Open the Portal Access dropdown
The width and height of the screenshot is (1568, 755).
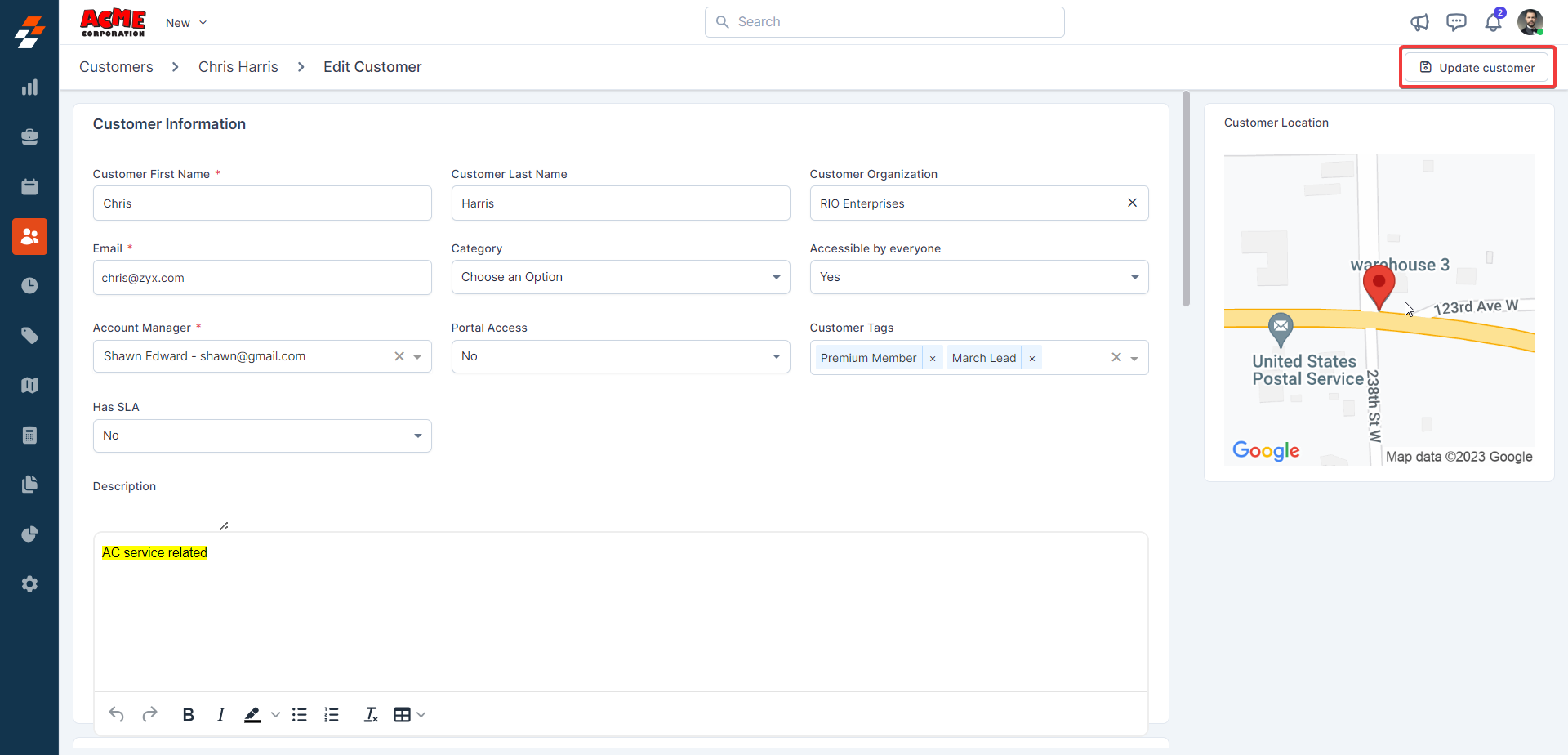620,356
